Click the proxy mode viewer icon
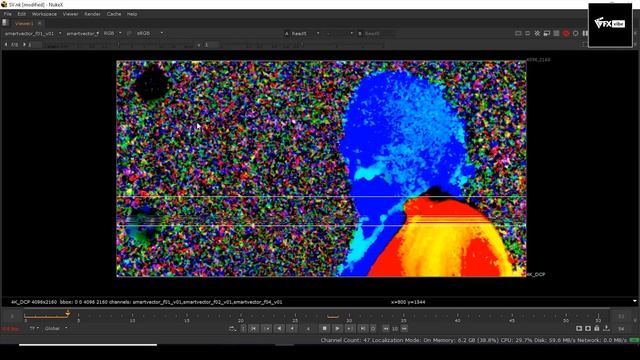This screenshot has width=640, height=360. tap(537, 33)
